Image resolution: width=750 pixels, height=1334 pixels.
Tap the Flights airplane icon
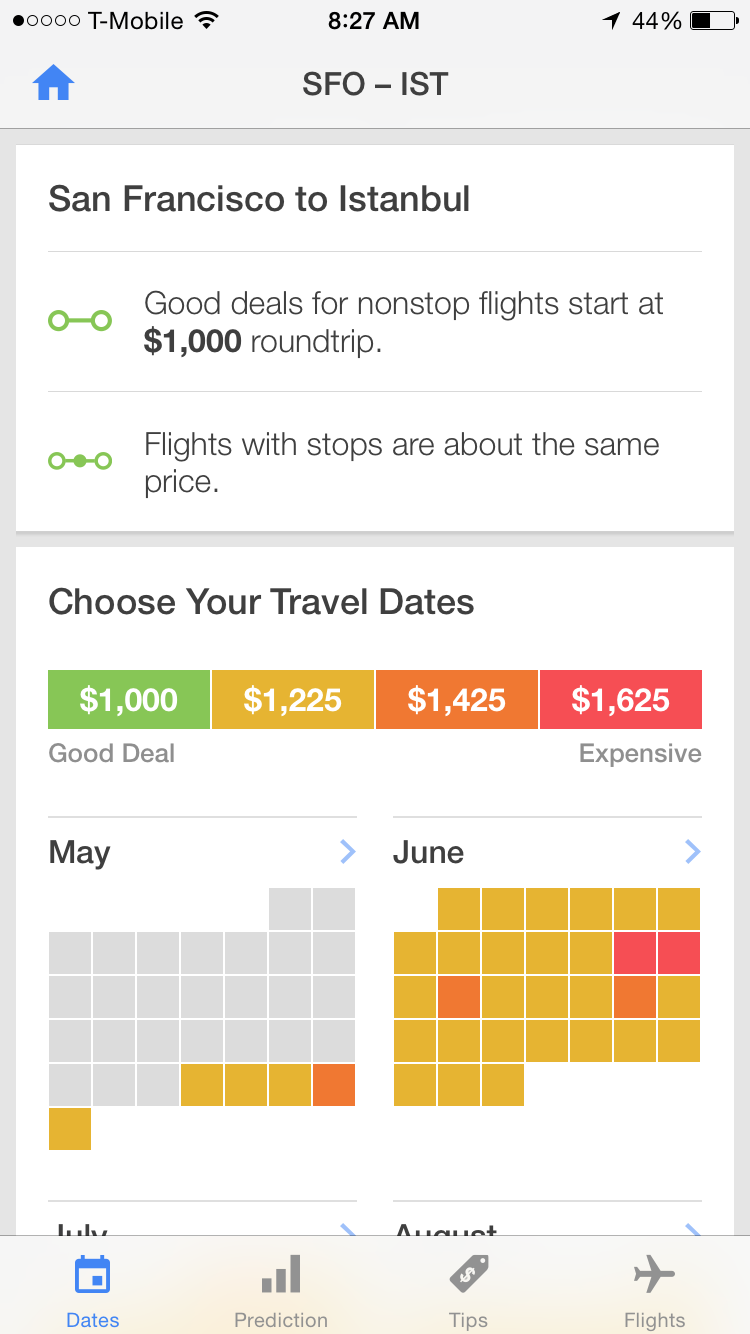[655, 1275]
